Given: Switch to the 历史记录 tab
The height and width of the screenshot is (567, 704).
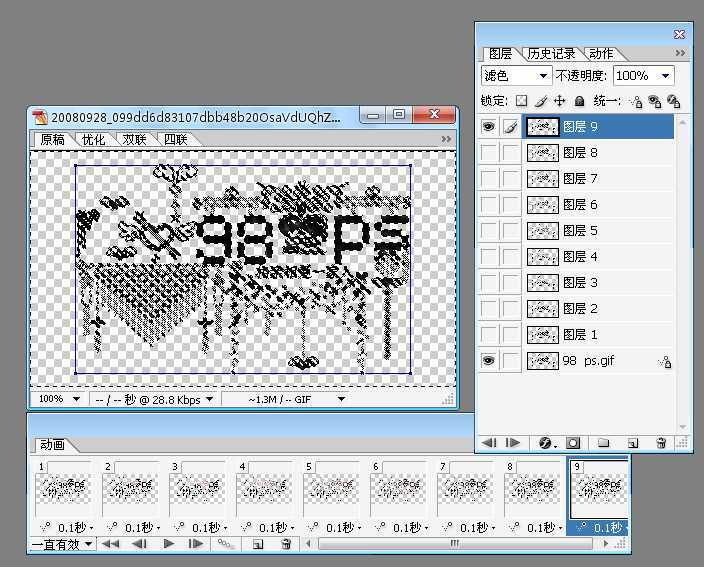Looking at the screenshot, I should [x=551, y=53].
